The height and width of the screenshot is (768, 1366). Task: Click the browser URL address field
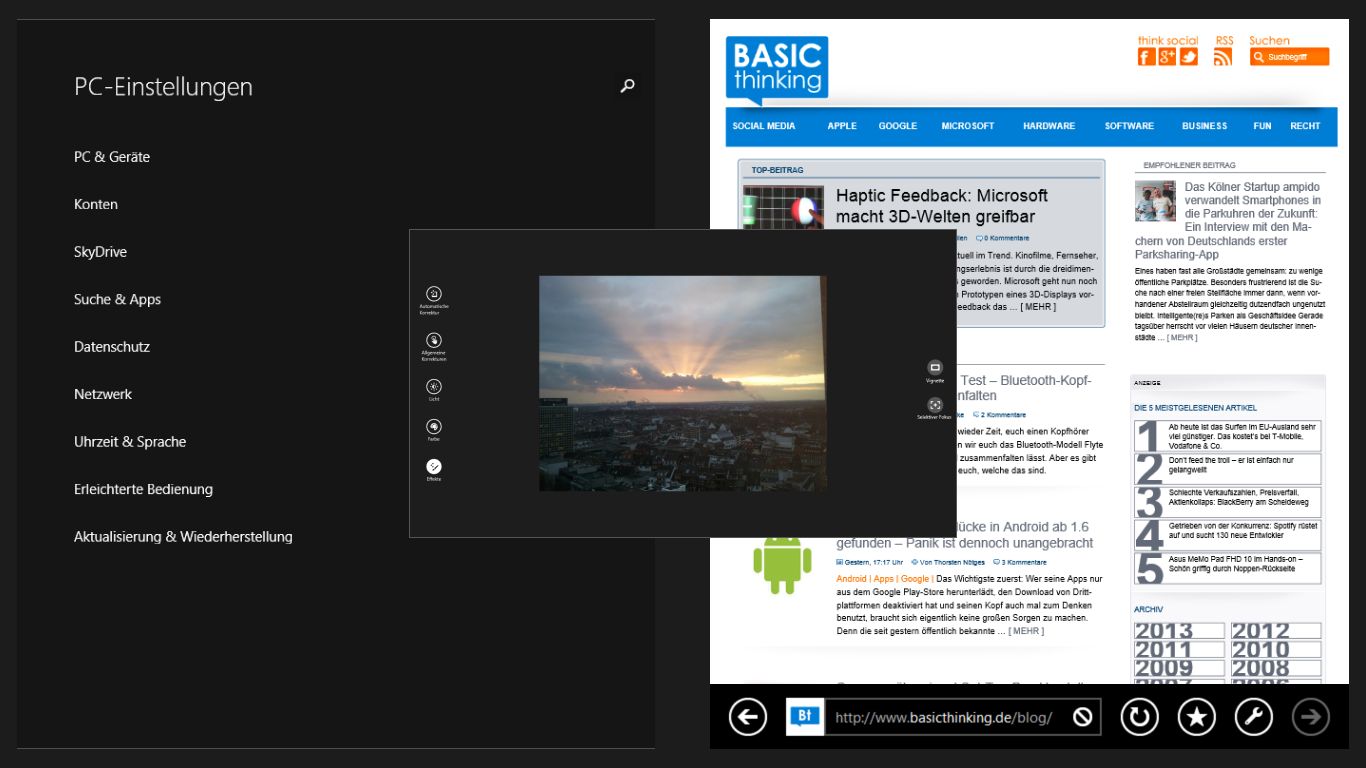click(945, 717)
